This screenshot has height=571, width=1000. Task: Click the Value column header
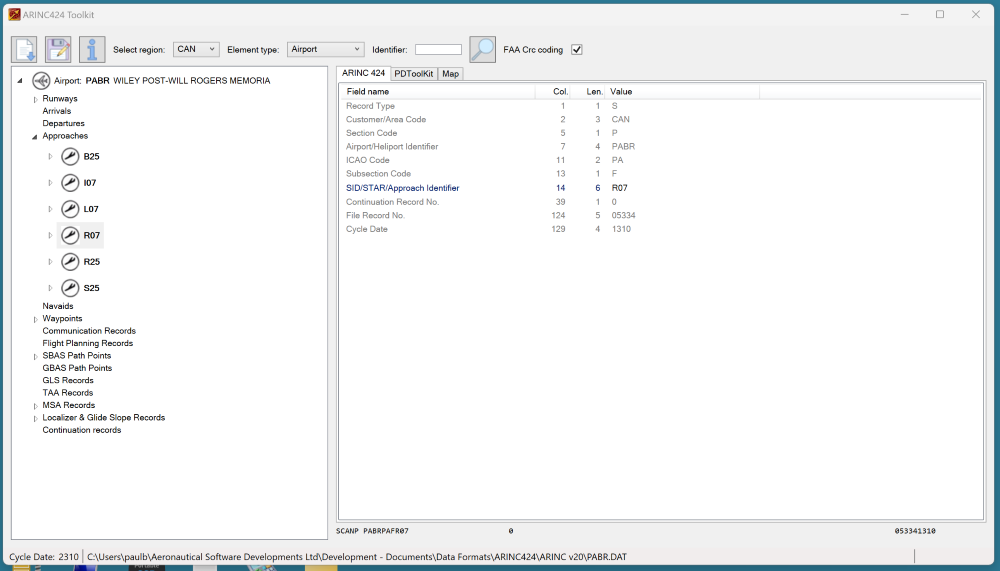coord(682,91)
